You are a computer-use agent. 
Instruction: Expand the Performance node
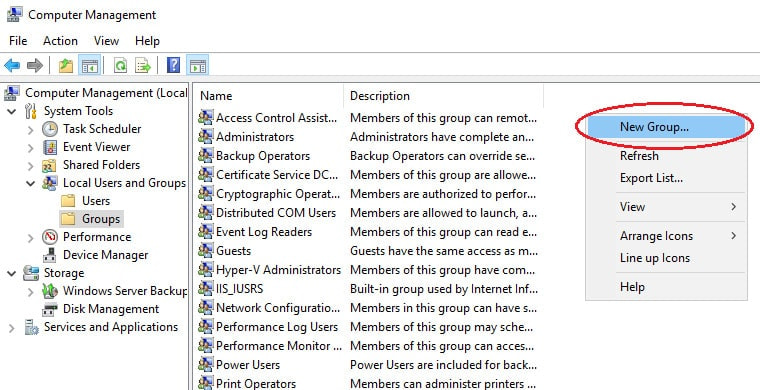[x=31, y=237]
